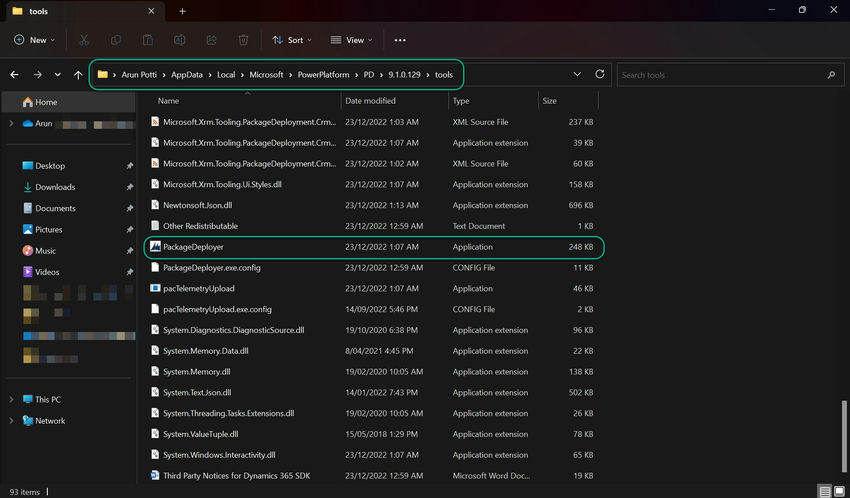Navigate to Microsoft in breadcrumb path
The width and height of the screenshot is (850, 498).
click(x=266, y=75)
